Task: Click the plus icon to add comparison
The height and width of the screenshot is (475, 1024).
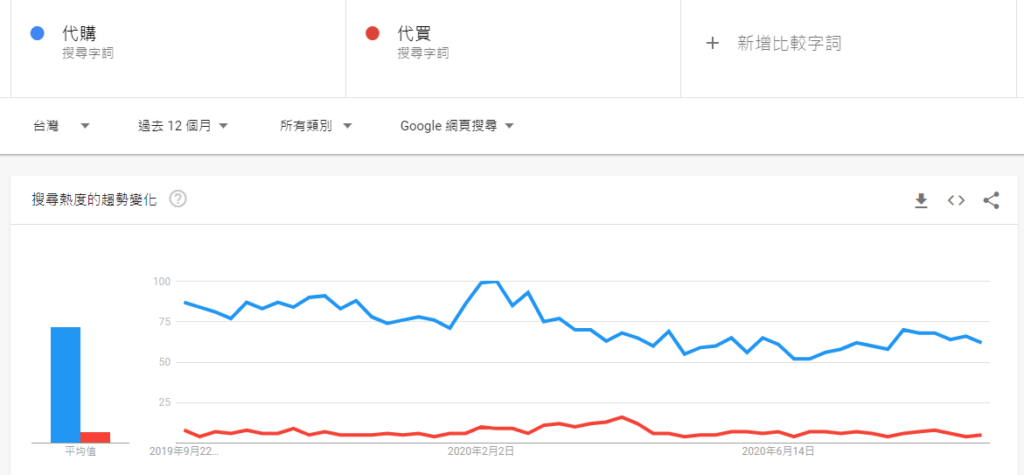Action: point(712,43)
